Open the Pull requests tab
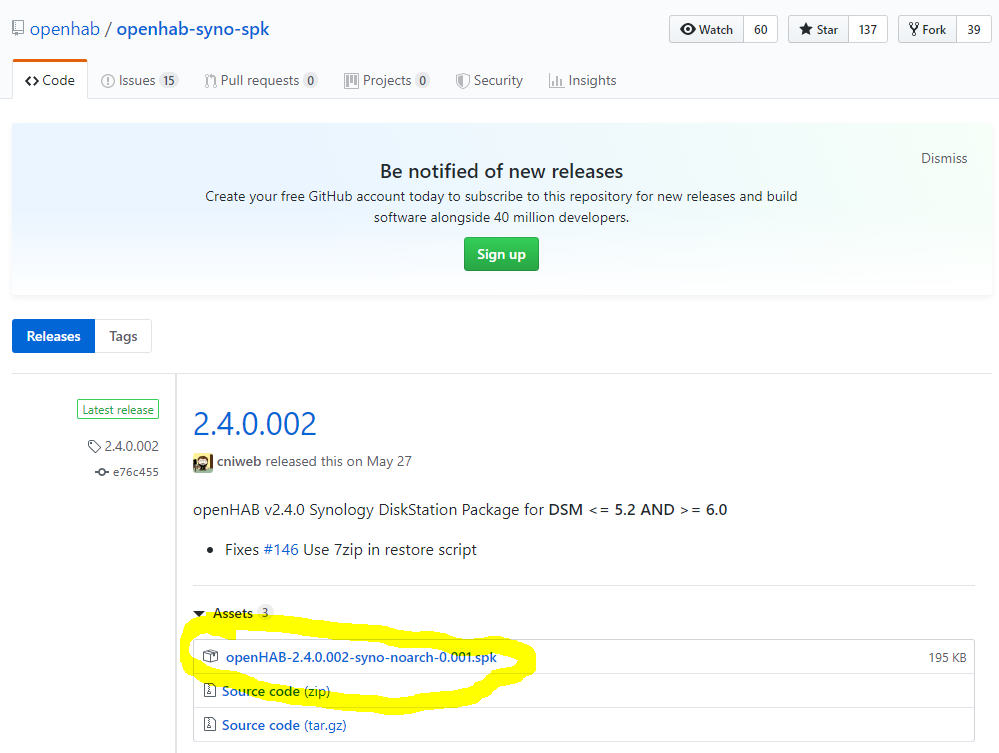This screenshot has height=753, width=999. click(260, 81)
